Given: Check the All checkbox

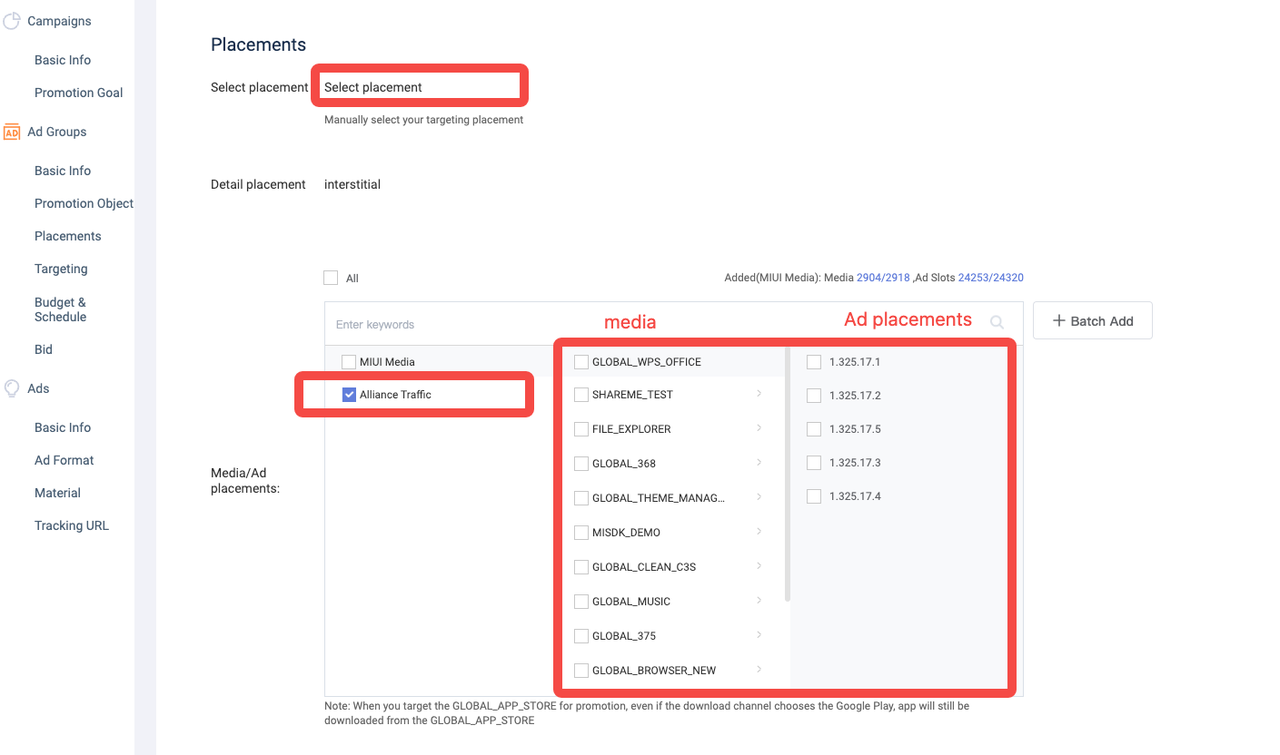Looking at the screenshot, I should coord(331,278).
